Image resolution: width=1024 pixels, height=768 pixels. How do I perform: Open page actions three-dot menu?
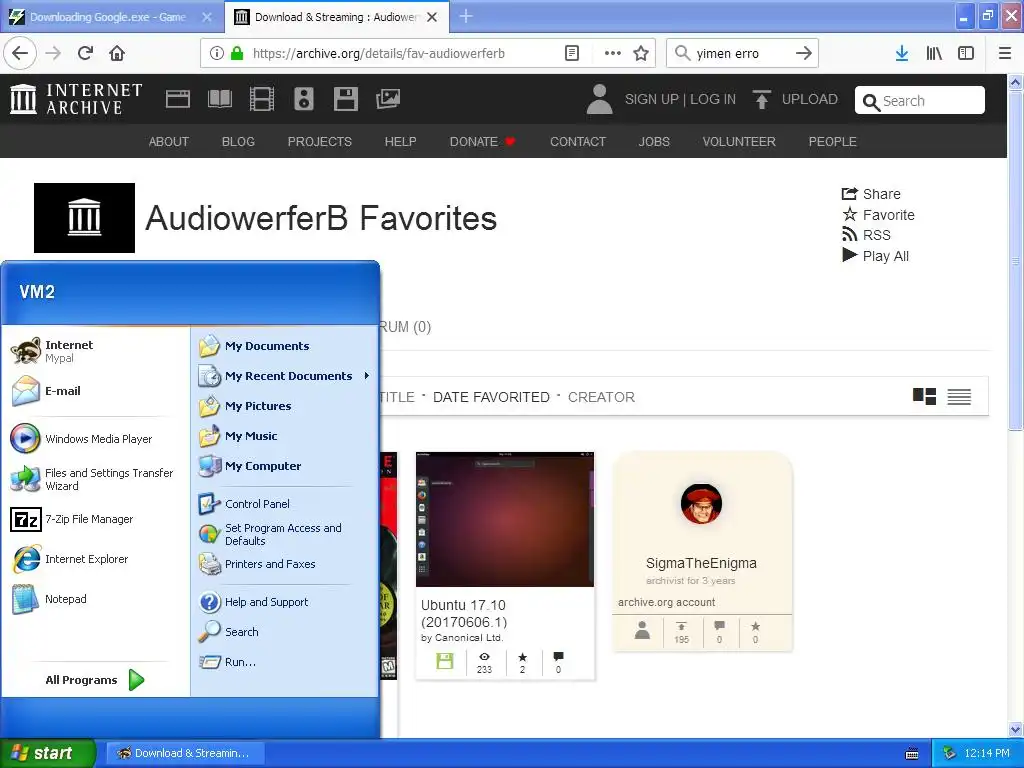tap(612, 54)
